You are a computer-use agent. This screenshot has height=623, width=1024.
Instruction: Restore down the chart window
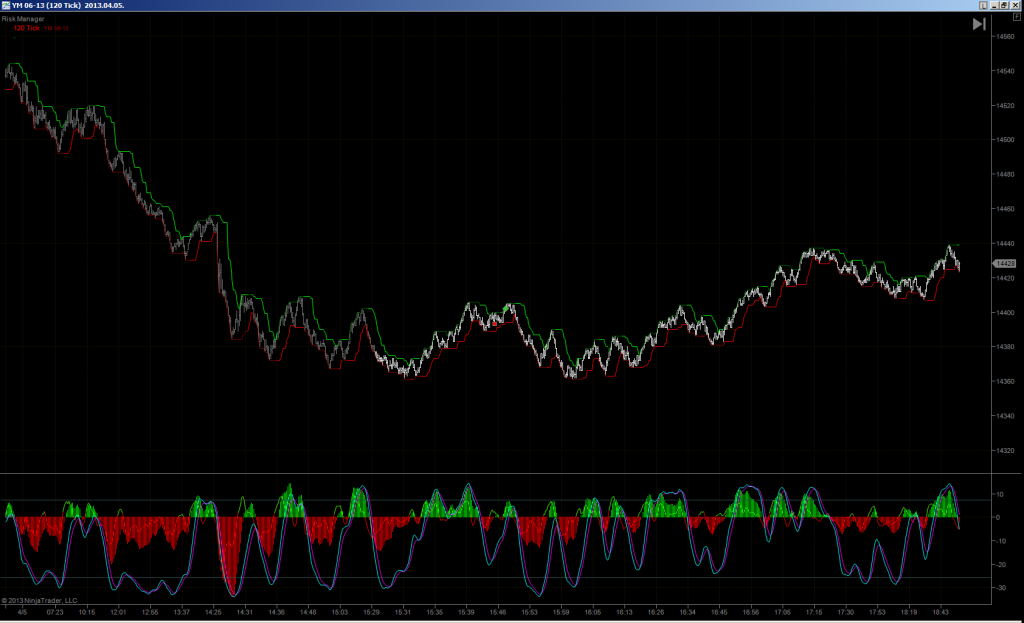coord(1004,5)
